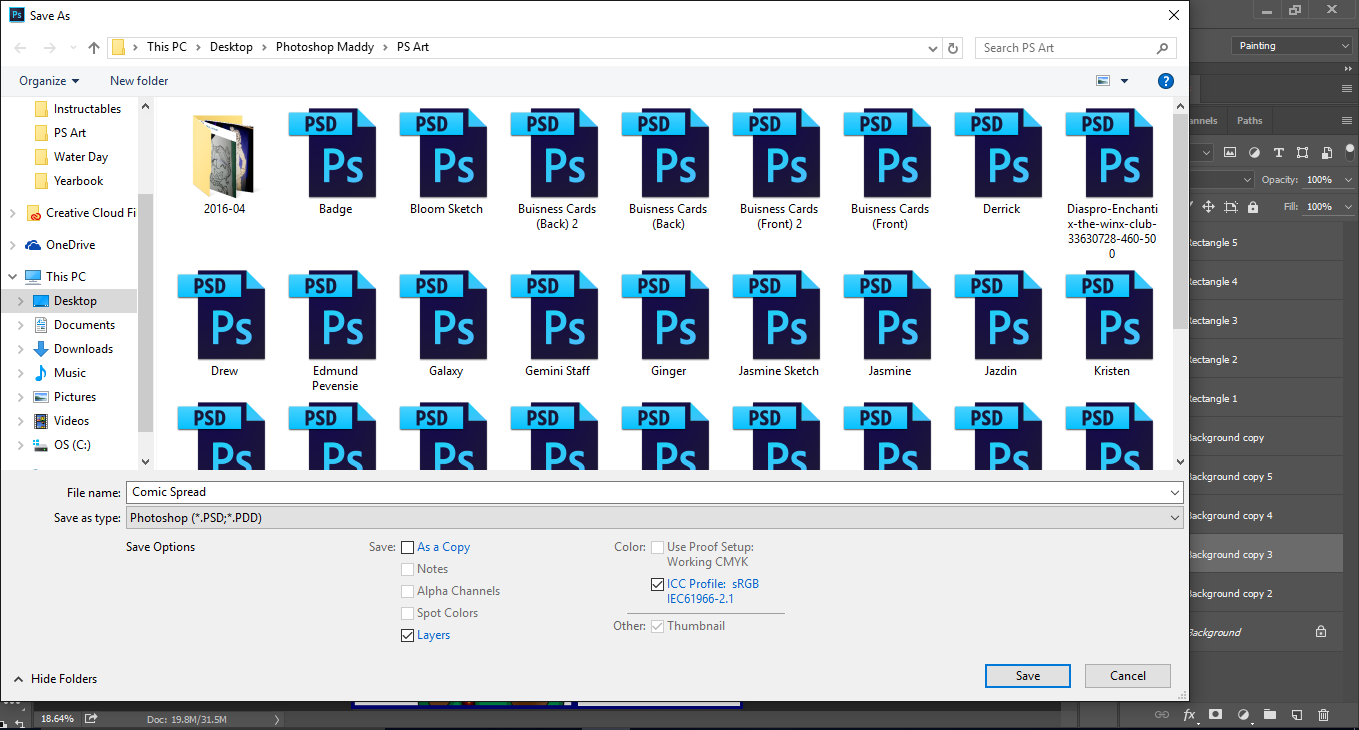1359x730 pixels.
Task: Uncheck the Layers checkbox
Action: point(407,635)
